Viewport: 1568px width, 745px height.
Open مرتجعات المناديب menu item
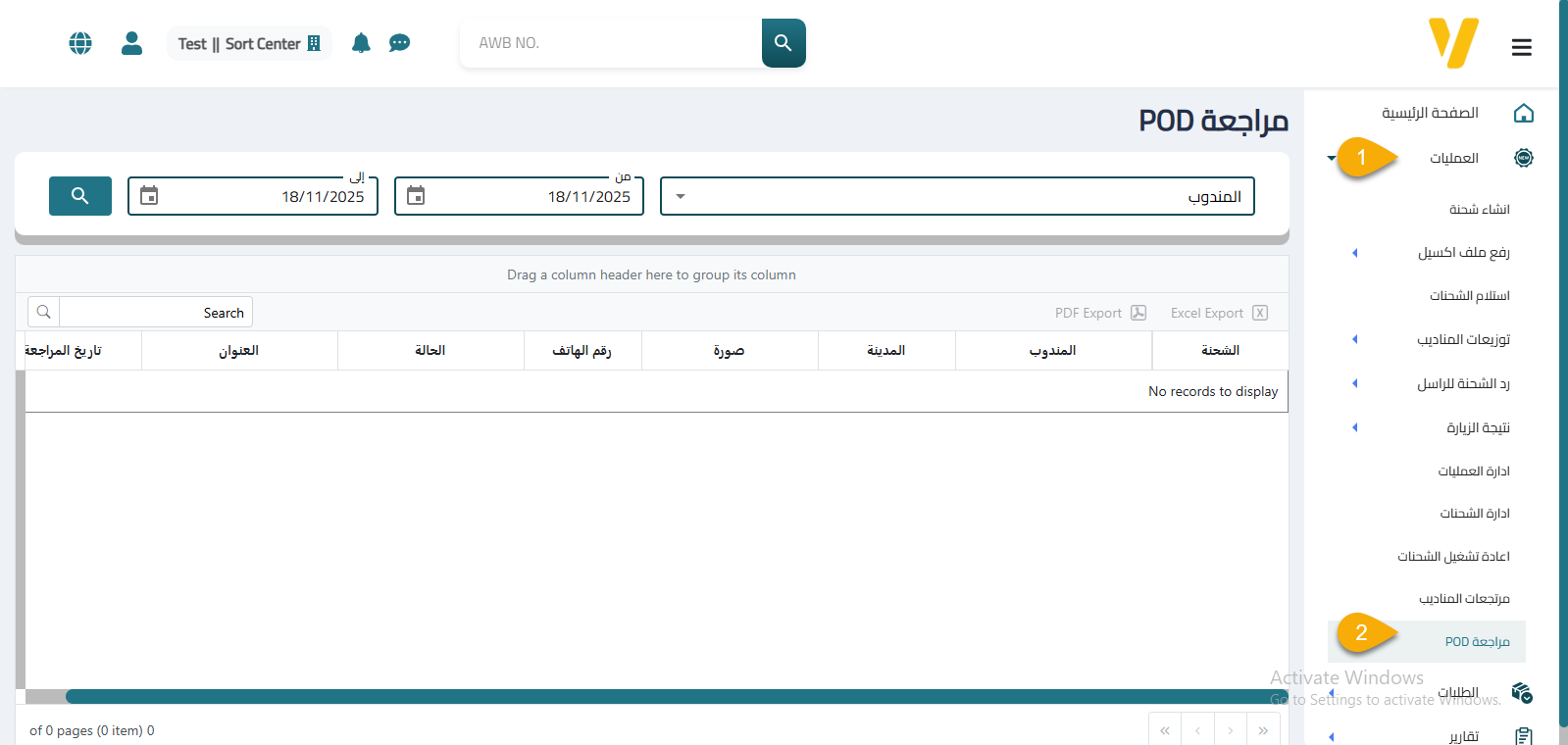tap(1464, 598)
